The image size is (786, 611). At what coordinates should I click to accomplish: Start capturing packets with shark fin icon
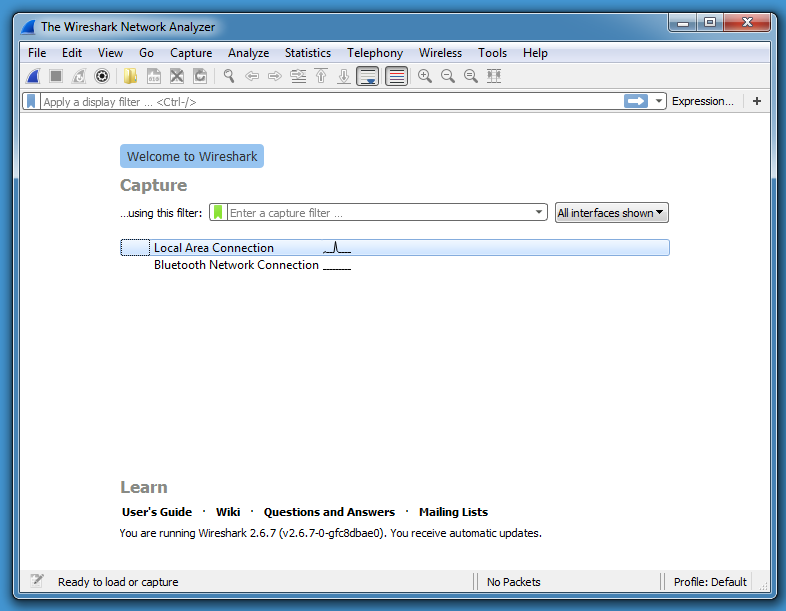pos(33,76)
